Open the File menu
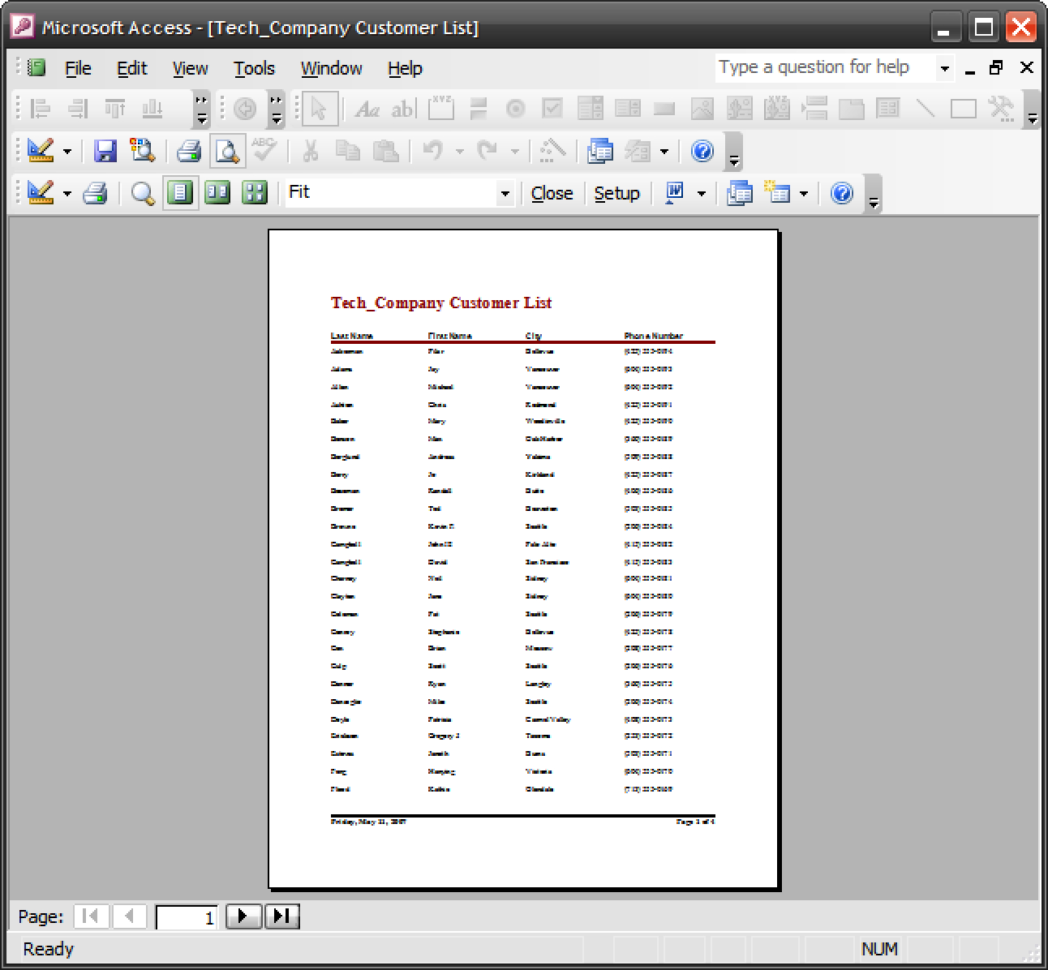 click(77, 68)
